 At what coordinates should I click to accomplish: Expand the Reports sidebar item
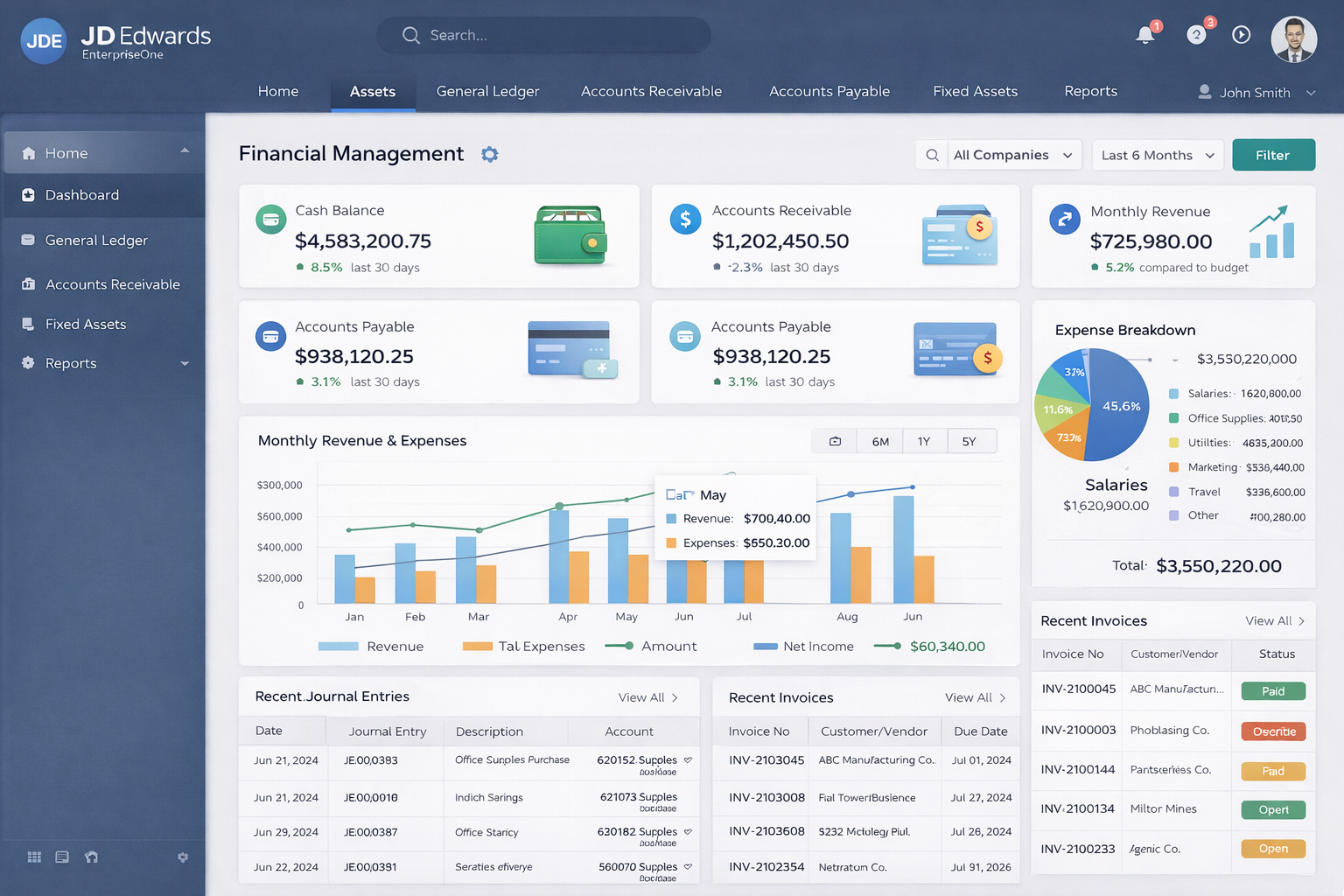point(185,363)
